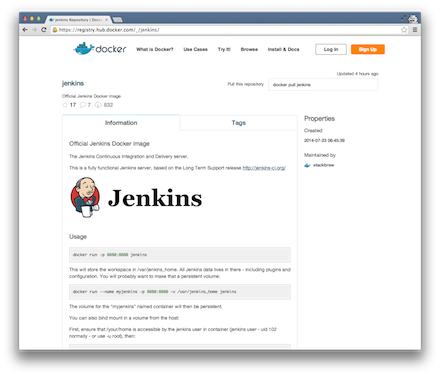Image resolution: width=440 pixels, height=376 pixels.
Task: Click the Maintained by label
Action: coord(320,155)
